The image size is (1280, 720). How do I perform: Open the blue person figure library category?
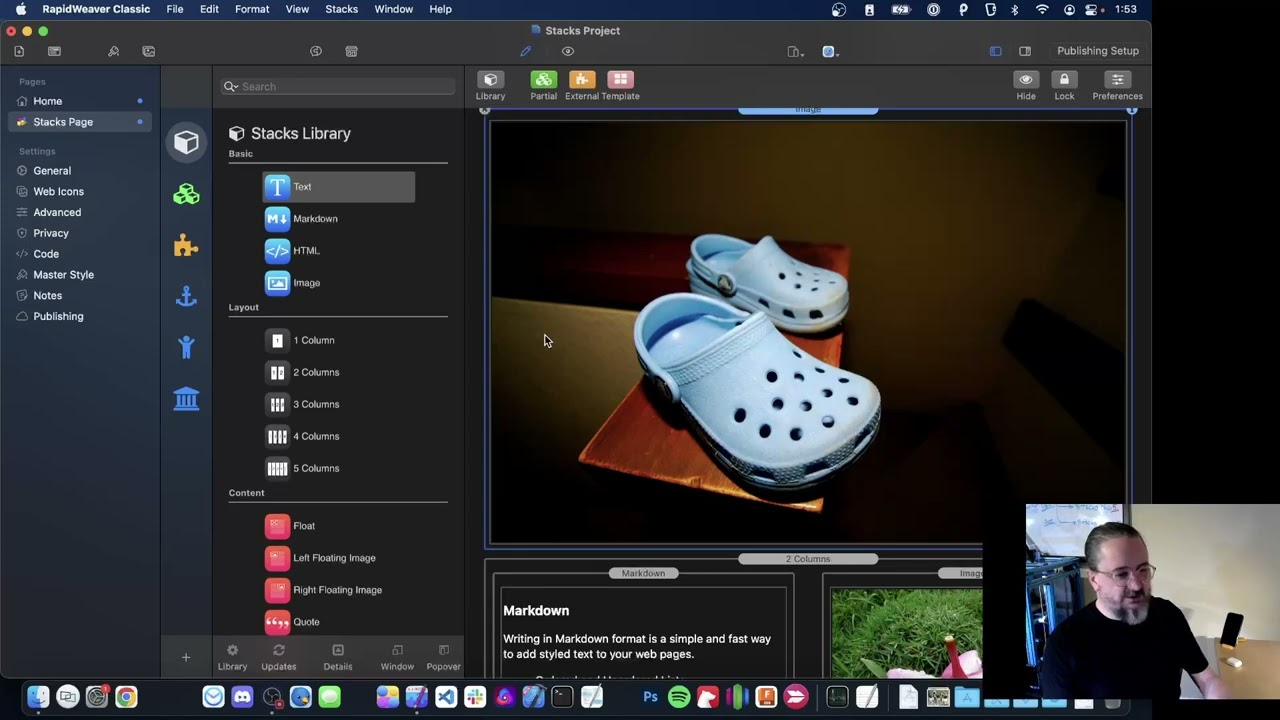pyautogui.click(x=186, y=347)
